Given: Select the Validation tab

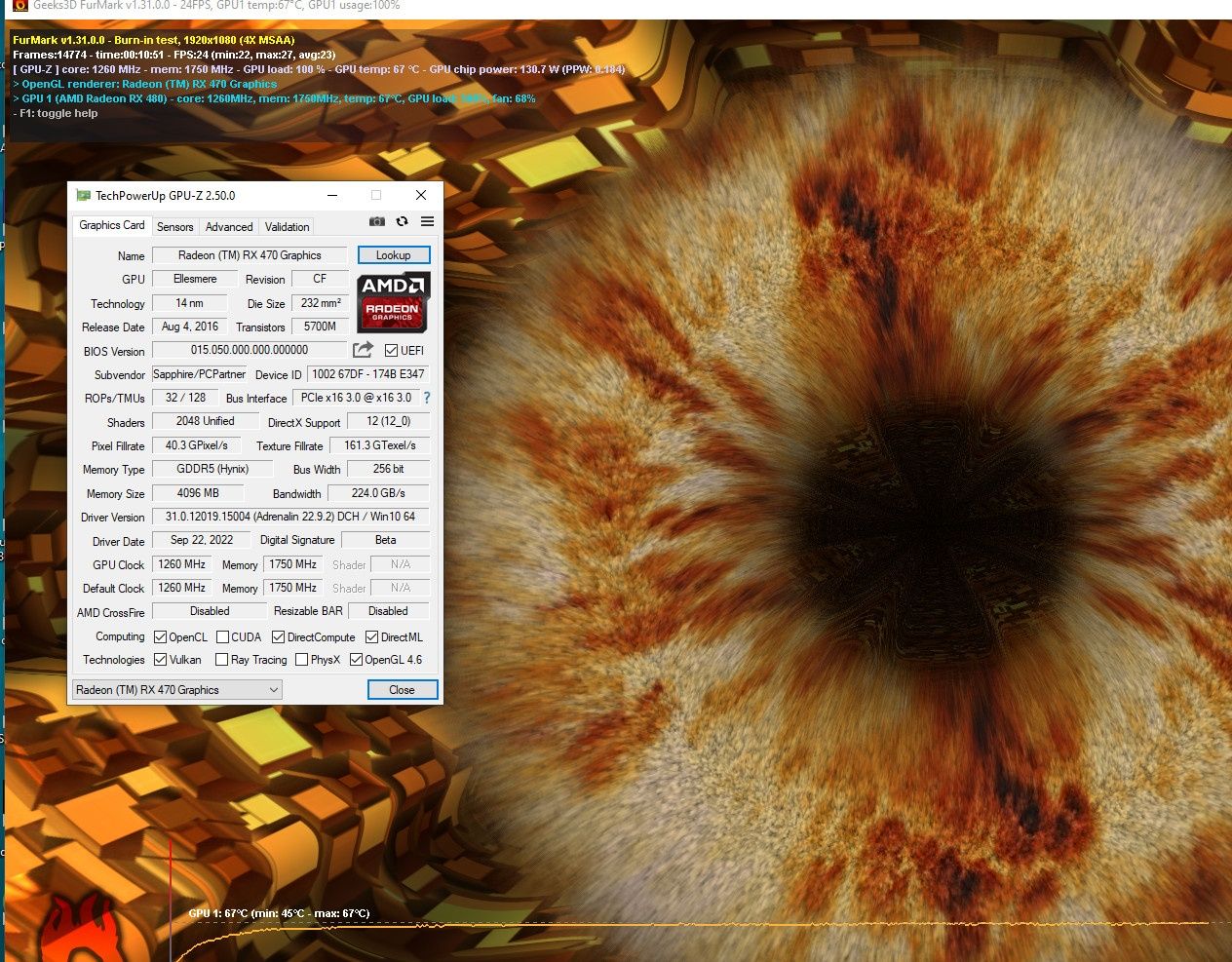Looking at the screenshot, I should pos(288,226).
